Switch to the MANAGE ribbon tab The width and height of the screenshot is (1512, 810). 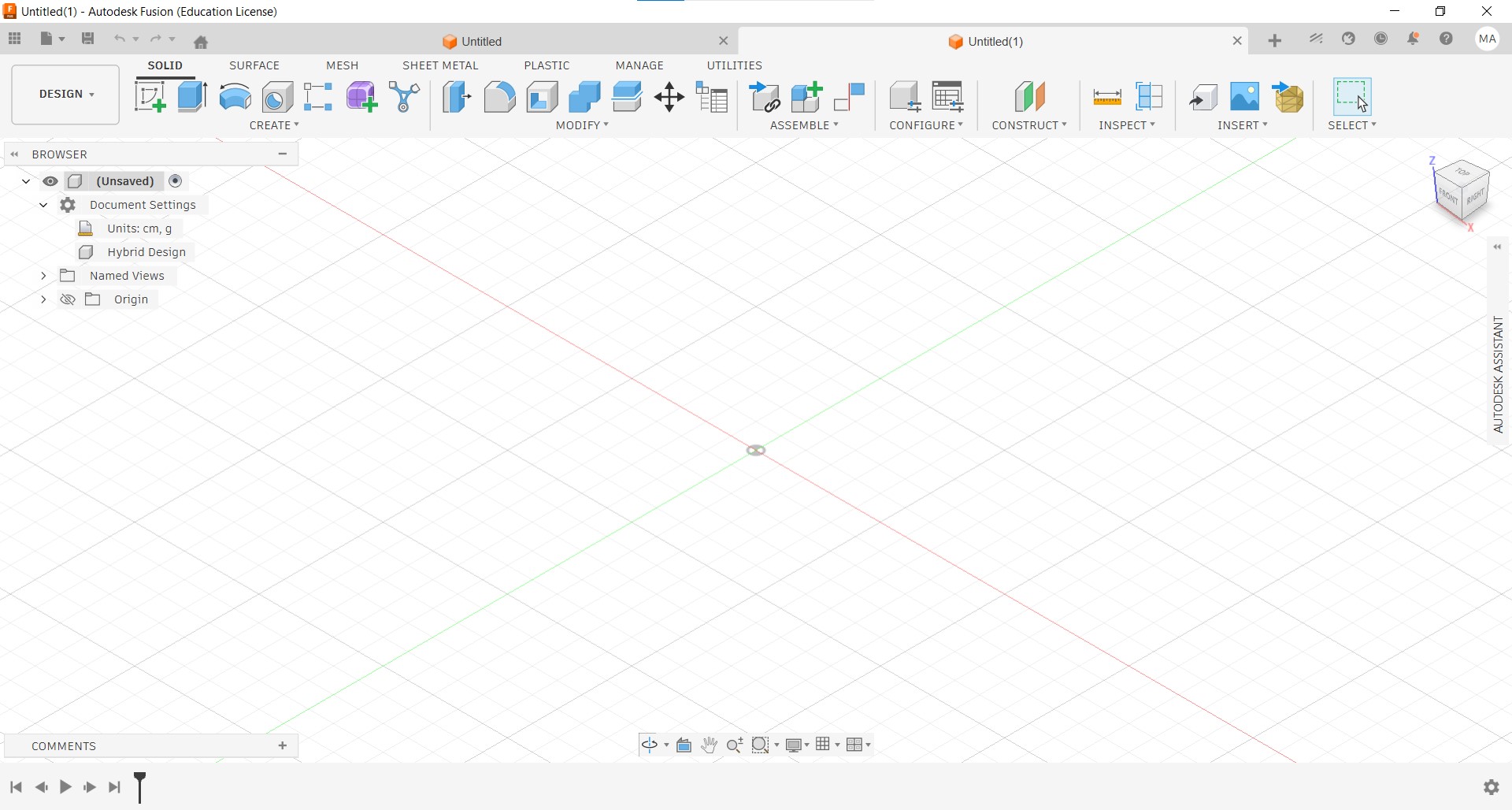point(639,65)
